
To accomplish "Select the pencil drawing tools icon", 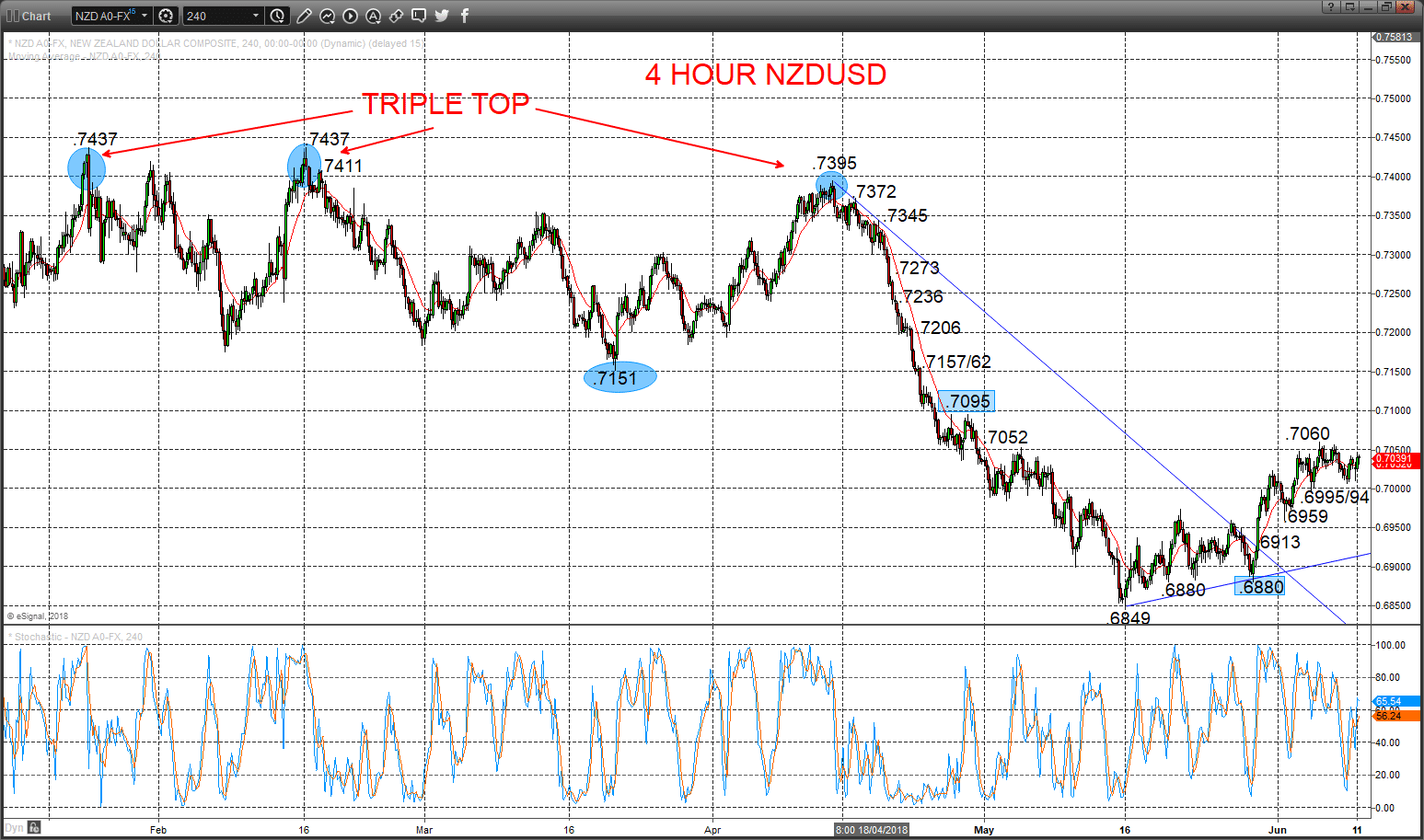I will click(305, 16).
